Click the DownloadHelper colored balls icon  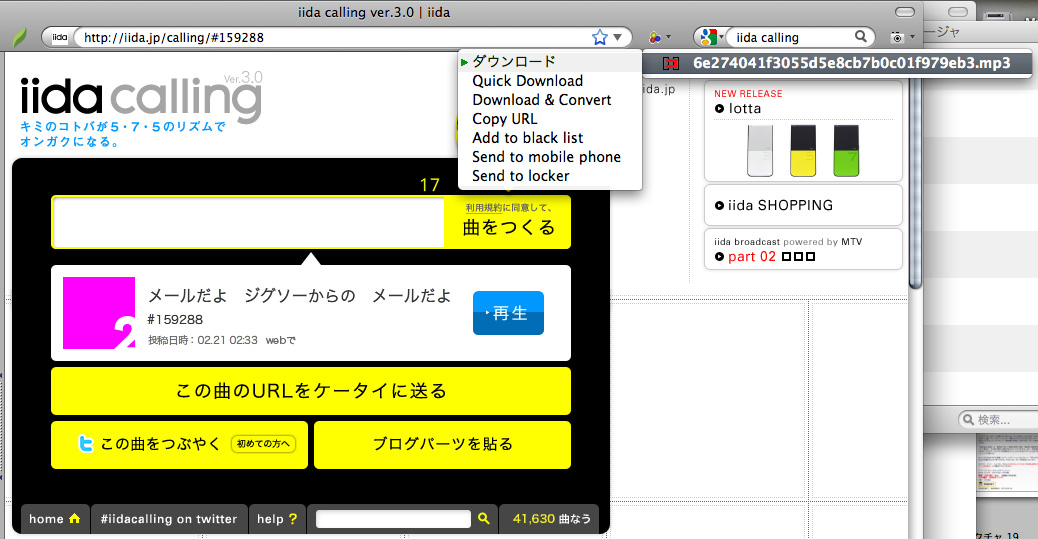(x=655, y=38)
